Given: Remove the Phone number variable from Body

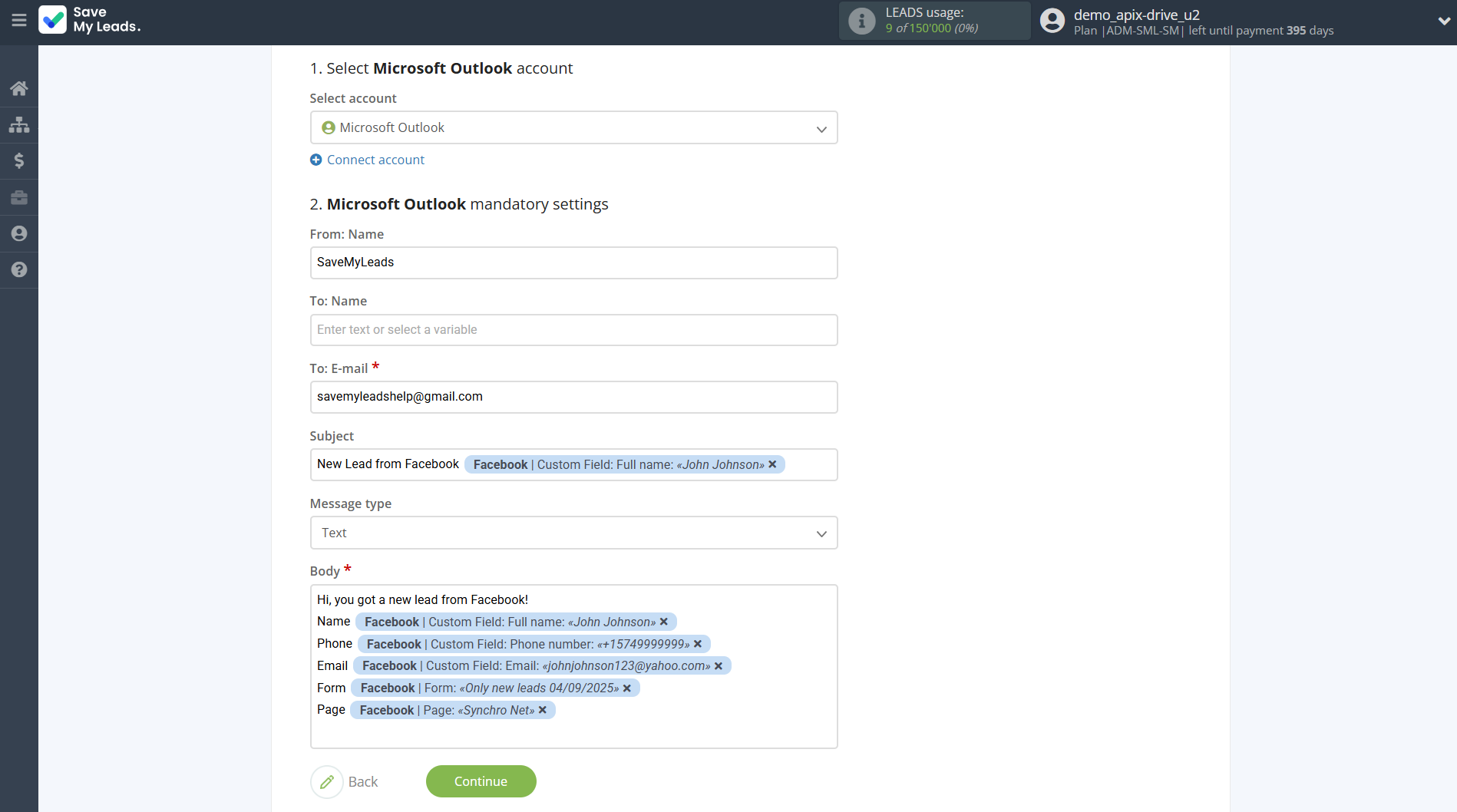Looking at the screenshot, I should tap(698, 644).
